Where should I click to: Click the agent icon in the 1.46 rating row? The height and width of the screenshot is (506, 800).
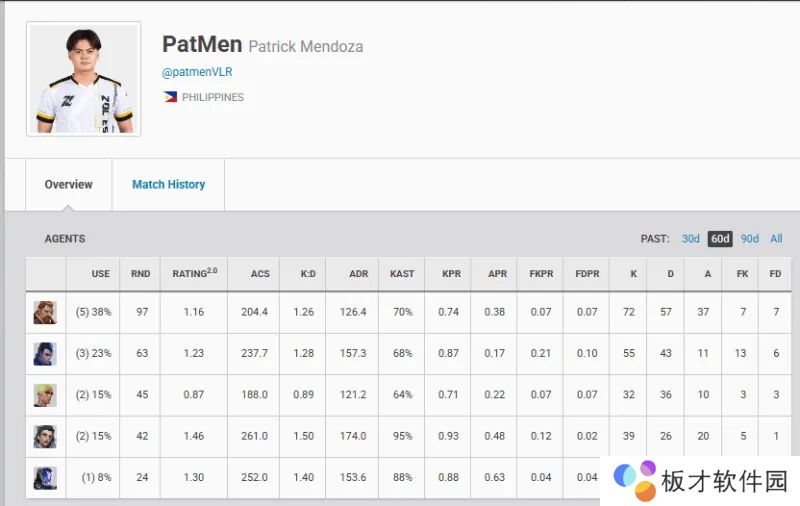45,436
